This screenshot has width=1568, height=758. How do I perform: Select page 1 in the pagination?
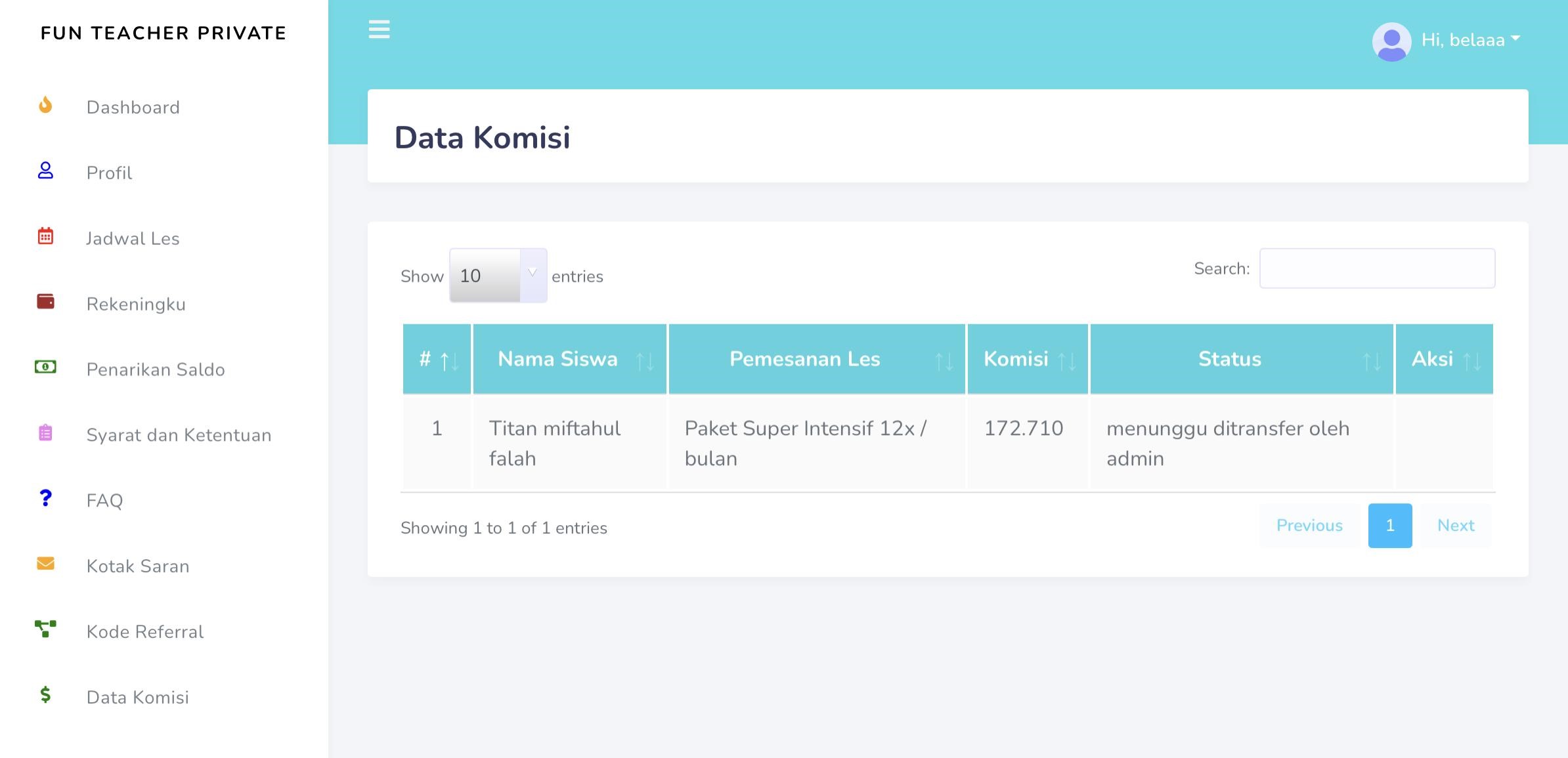(x=1389, y=526)
